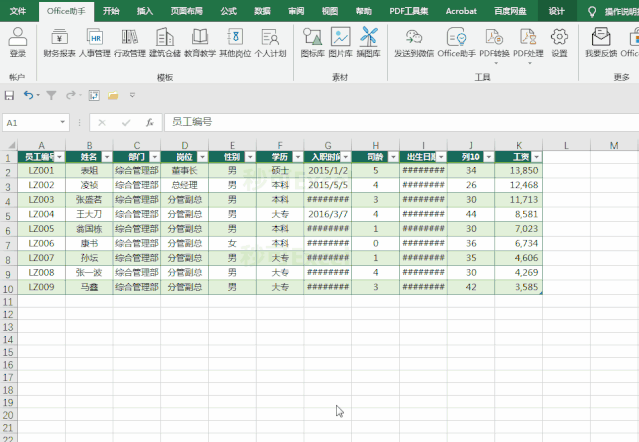Click PDF转换 tool

pyautogui.click(x=494, y=42)
